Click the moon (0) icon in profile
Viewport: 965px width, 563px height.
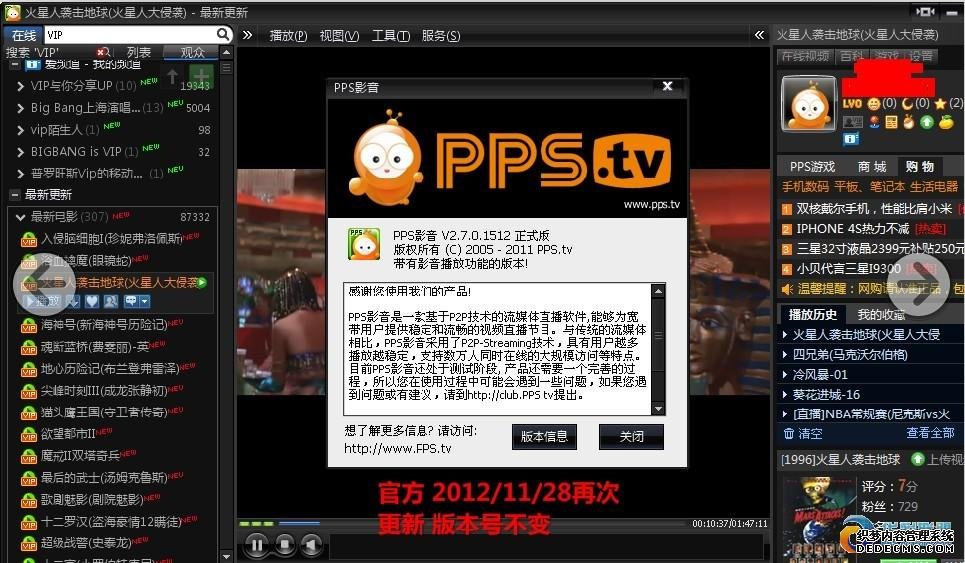907,103
